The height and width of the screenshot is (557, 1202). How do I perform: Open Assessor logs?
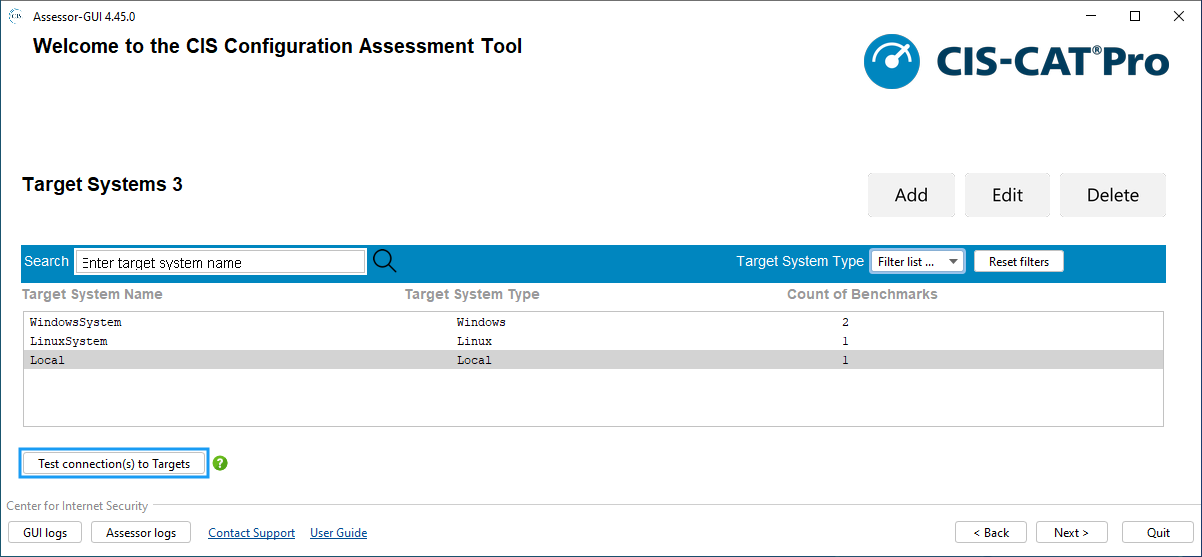click(141, 533)
